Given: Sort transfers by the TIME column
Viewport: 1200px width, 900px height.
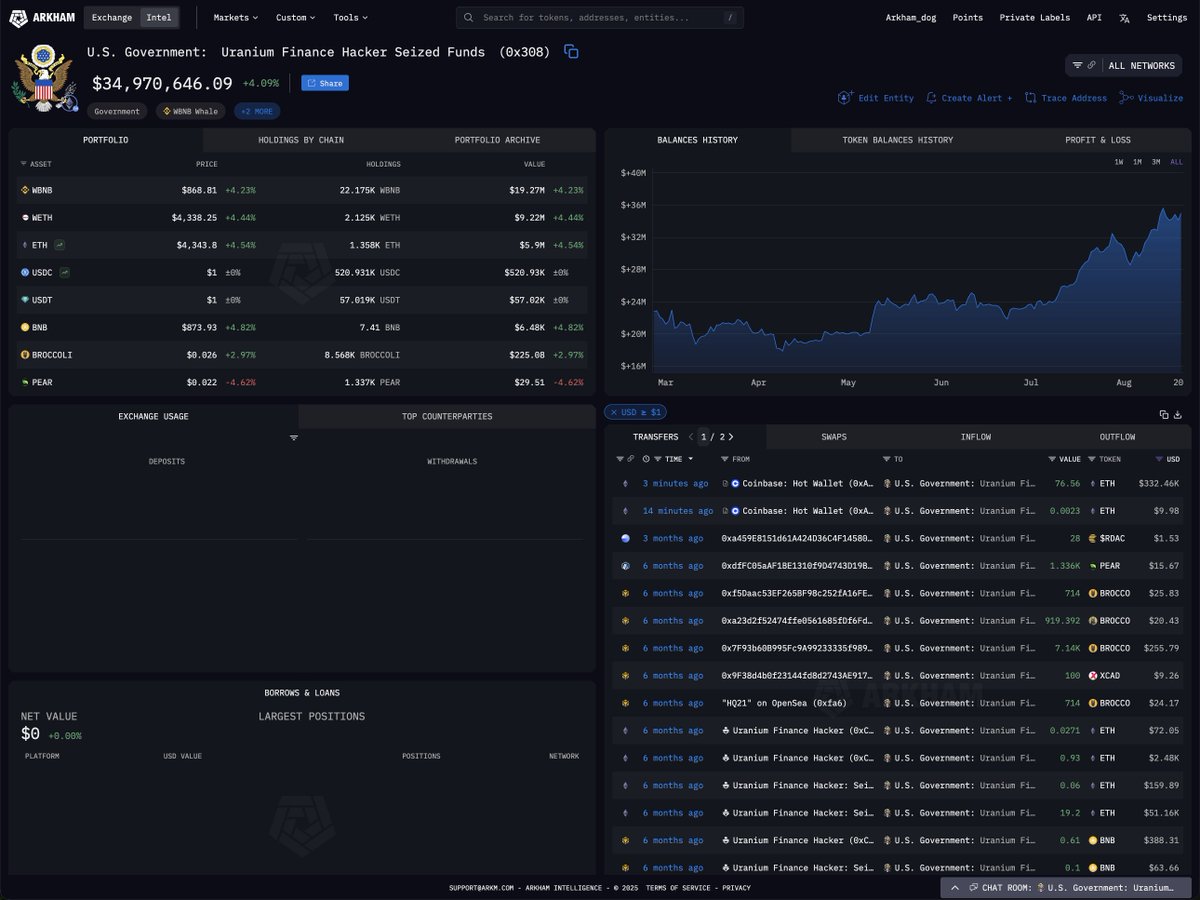Looking at the screenshot, I should pyautogui.click(x=679, y=459).
